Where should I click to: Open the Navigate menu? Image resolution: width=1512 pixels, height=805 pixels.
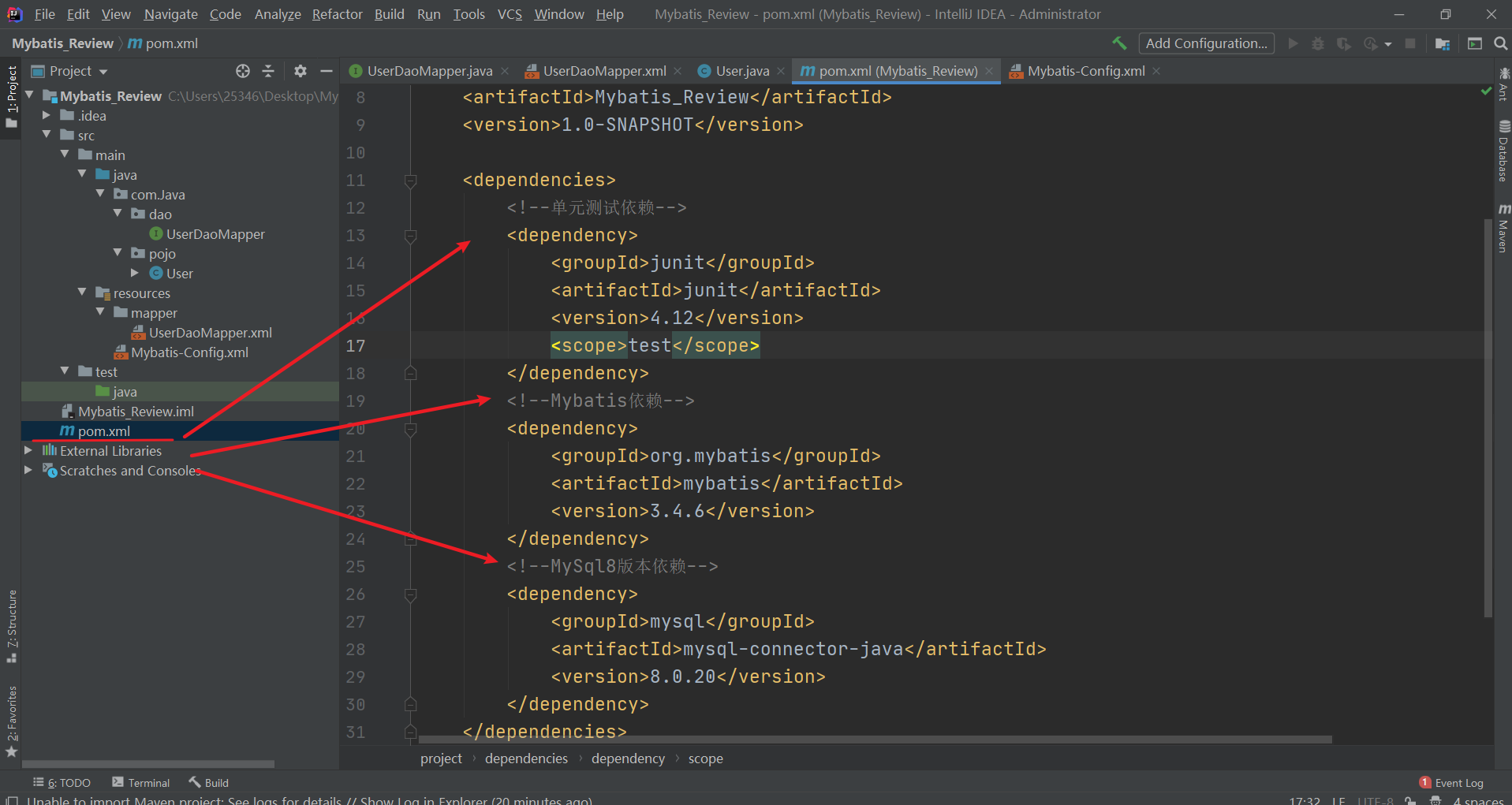171,14
